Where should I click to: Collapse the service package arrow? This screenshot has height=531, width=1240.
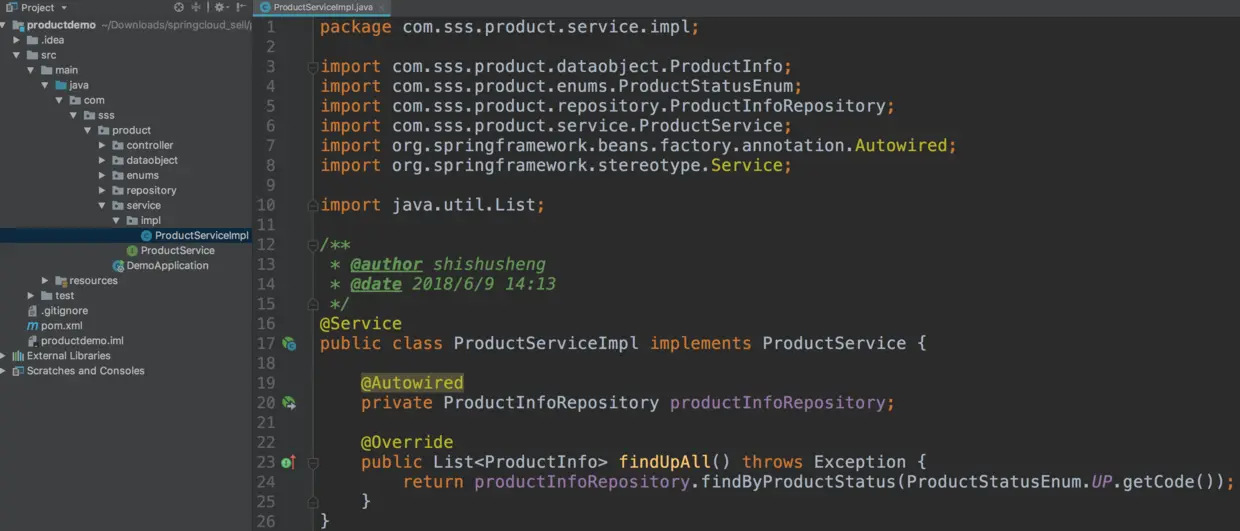click(x=102, y=205)
